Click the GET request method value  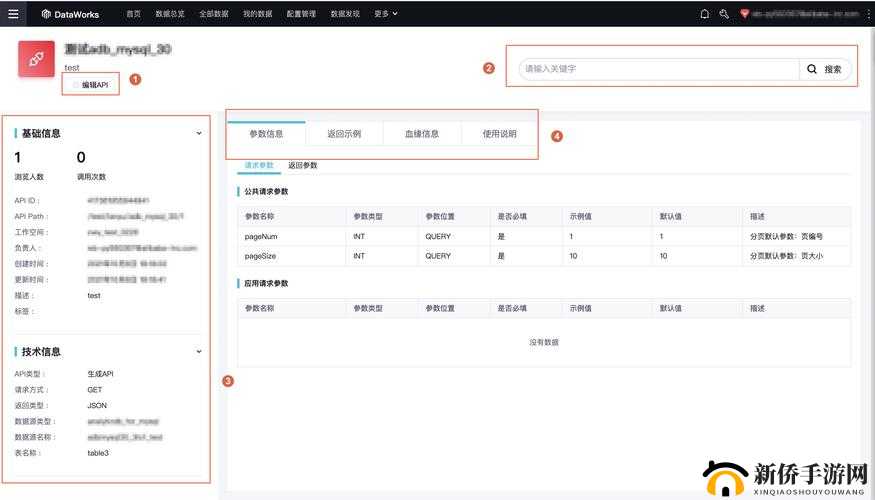pos(95,390)
